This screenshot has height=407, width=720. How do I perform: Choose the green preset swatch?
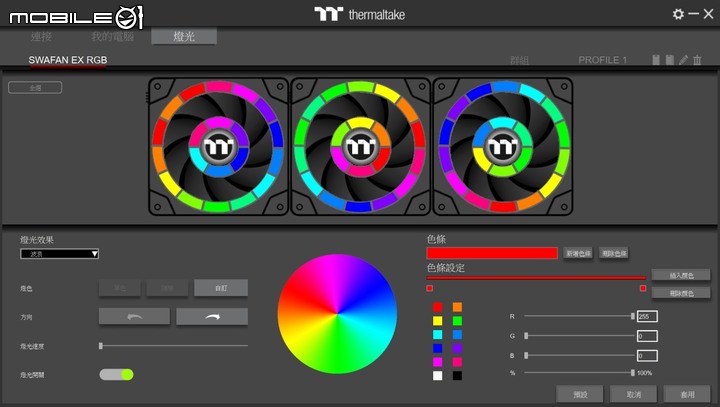[457, 321]
